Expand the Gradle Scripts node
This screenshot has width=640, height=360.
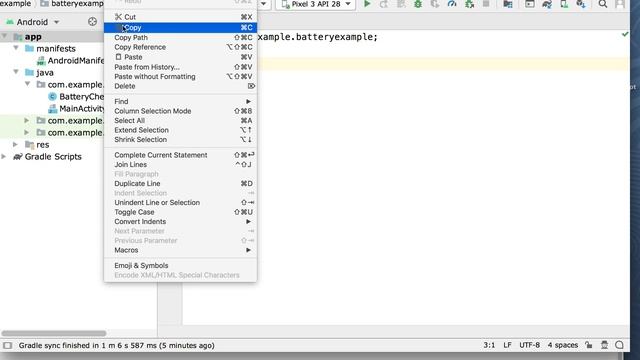click(4, 156)
